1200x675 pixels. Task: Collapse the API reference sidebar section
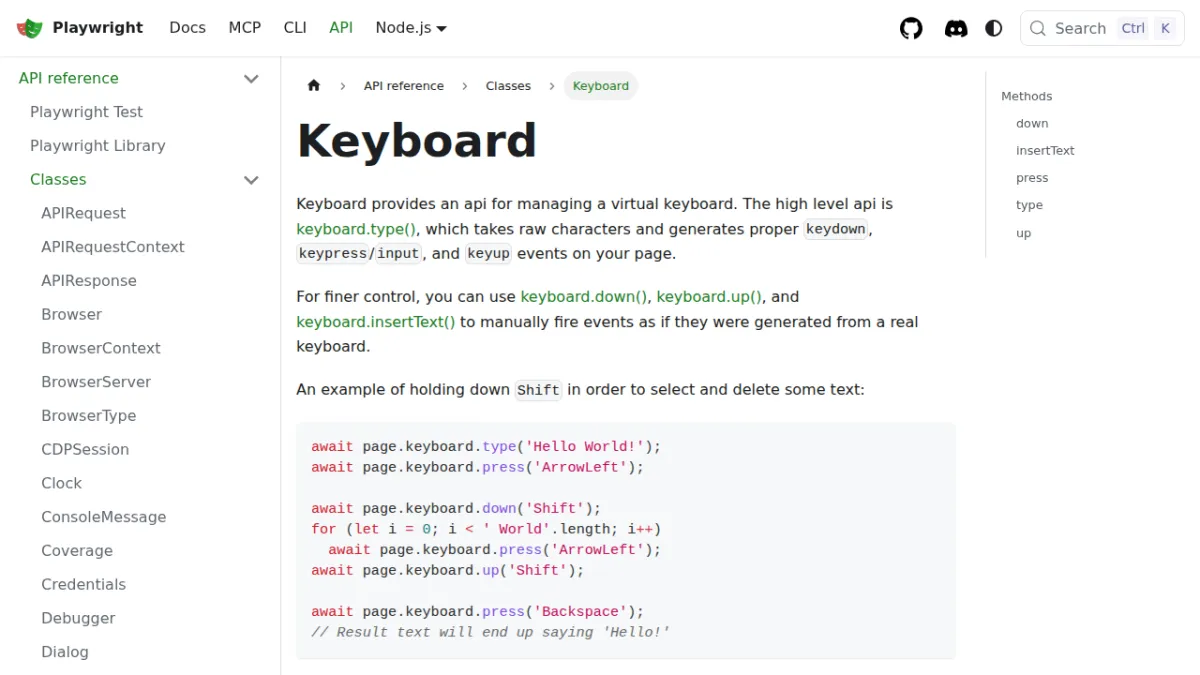252,78
